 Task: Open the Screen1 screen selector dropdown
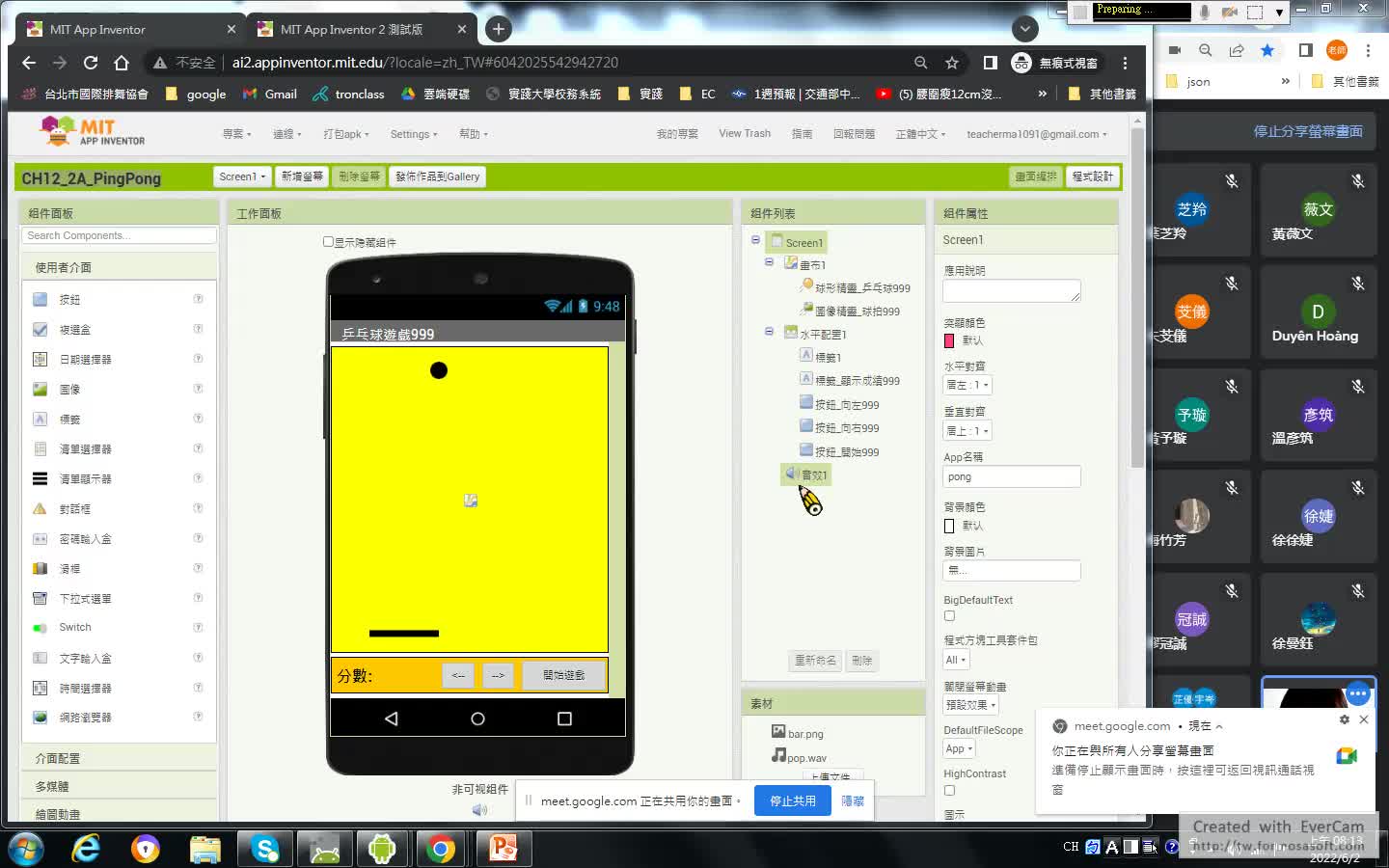242,176
